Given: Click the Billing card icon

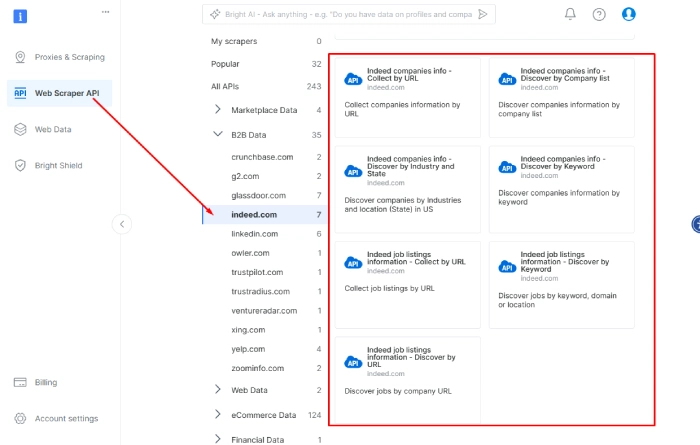Looking at the screenshot, I should 20,383.
